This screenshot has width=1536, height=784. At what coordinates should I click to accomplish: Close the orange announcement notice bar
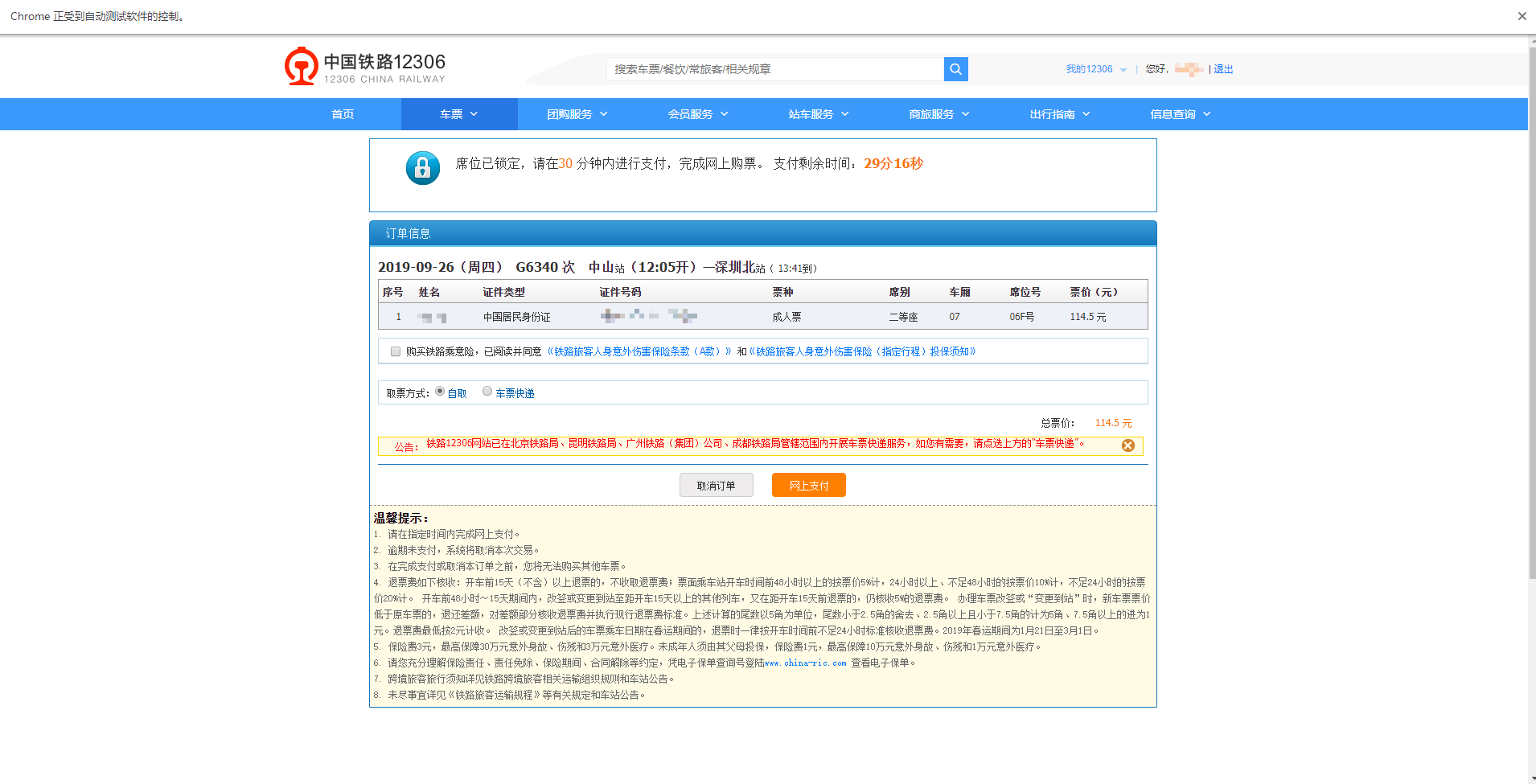(1128, 445)
